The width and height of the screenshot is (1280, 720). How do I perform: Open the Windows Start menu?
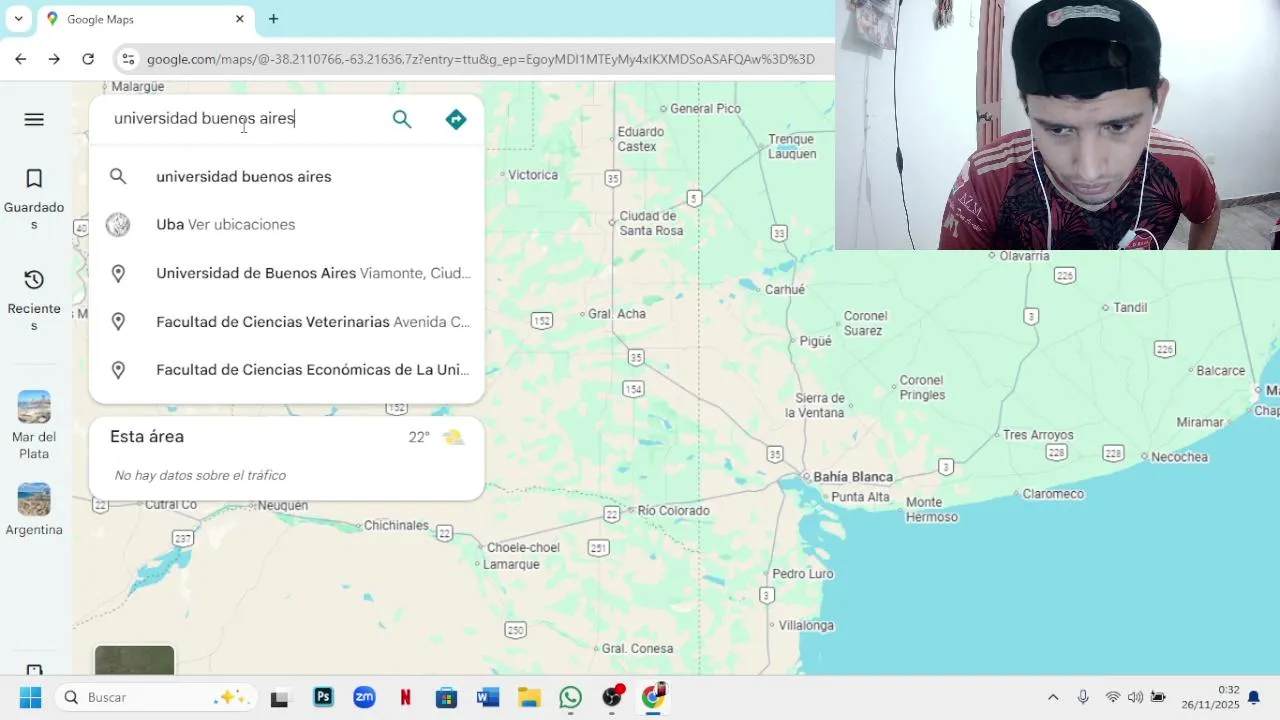[31, 697]
